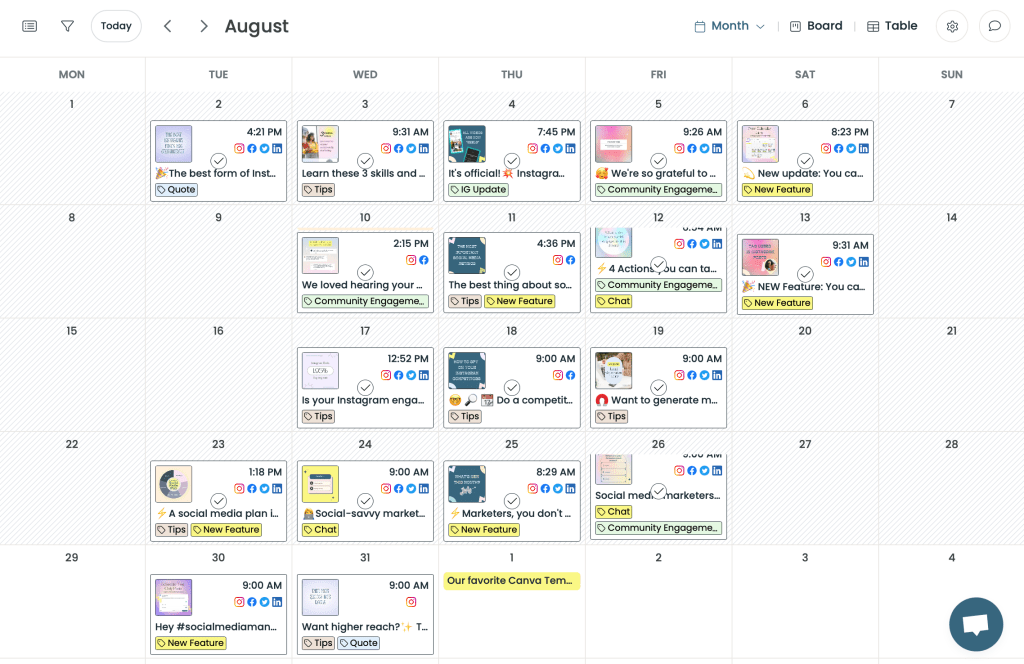
Task: Click the Today button
Action: 116,26
